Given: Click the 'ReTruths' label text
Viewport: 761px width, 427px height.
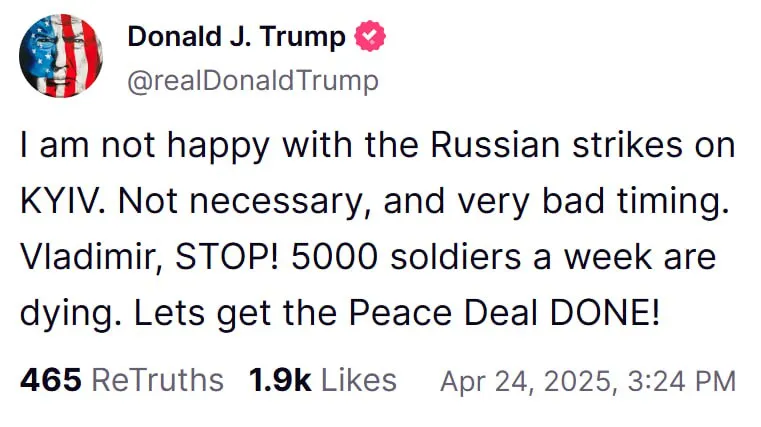Looking at the screenshot, I should (x=157, y=380).
